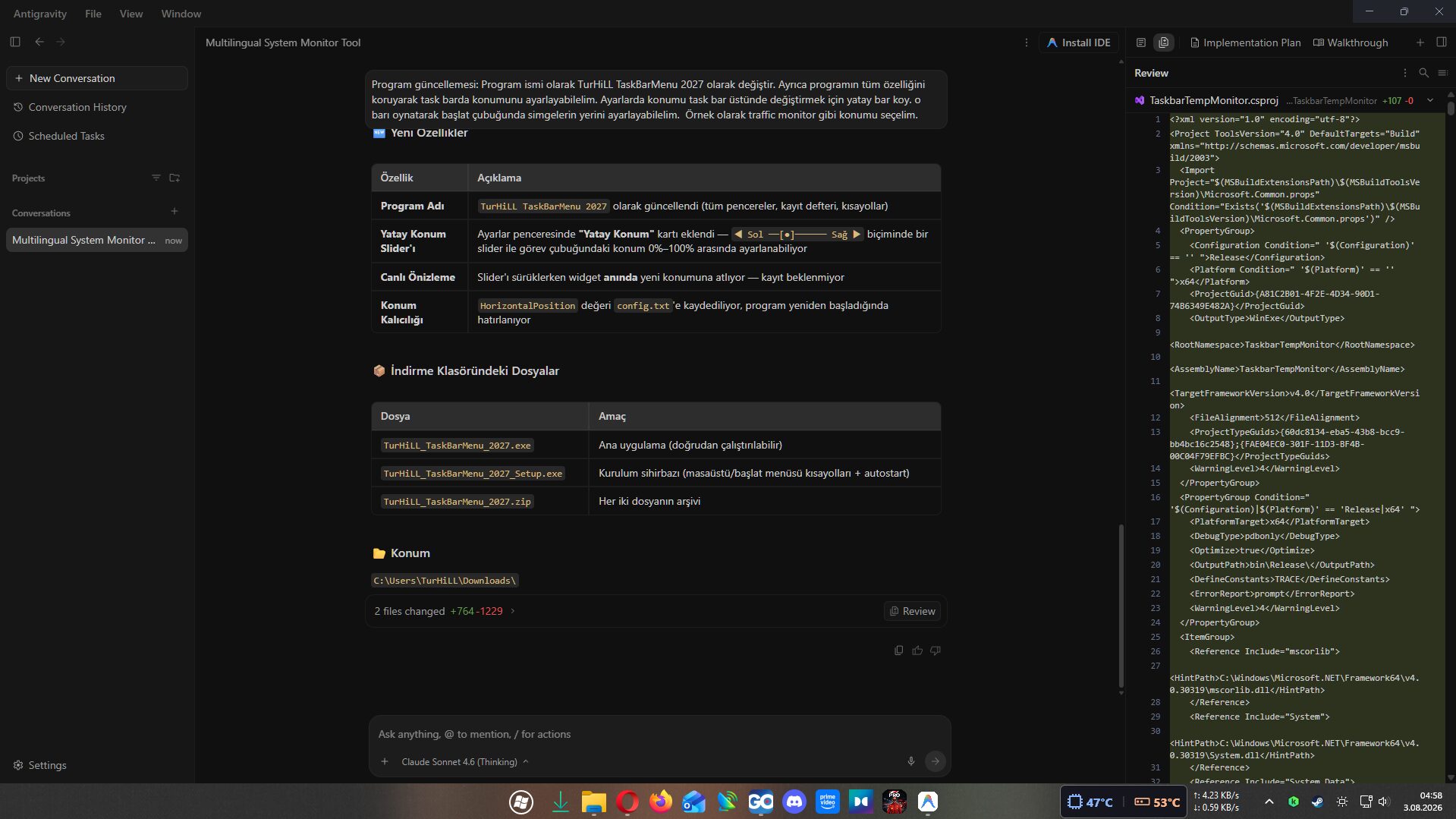The image size is (1456, 819).
Task: Click the Review button under files changed
Action: coord(912,611)
